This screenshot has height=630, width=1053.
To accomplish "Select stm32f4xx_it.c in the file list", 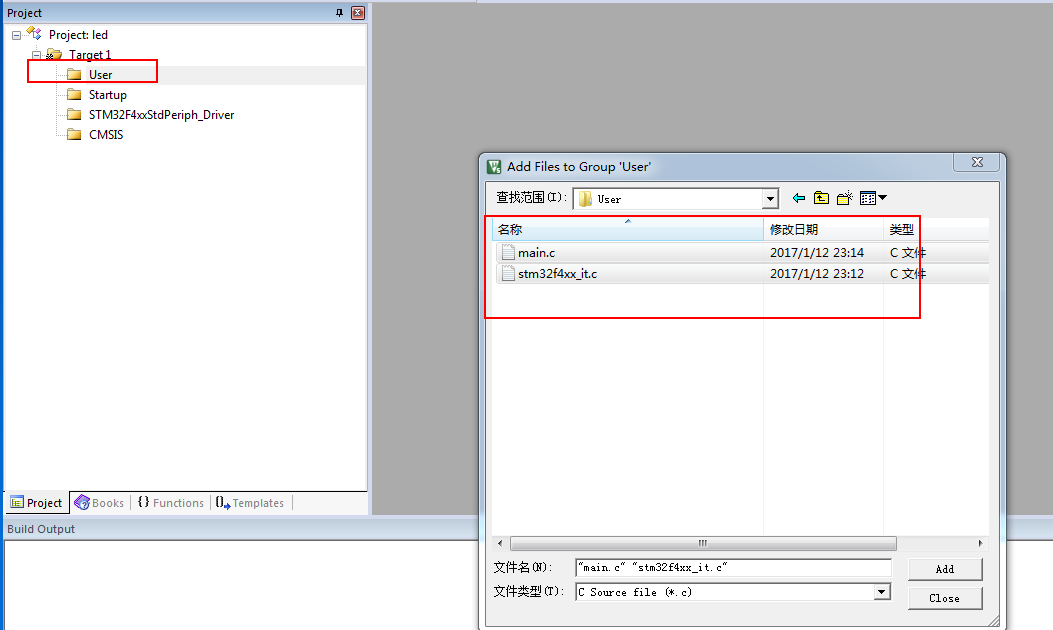I will [557, 274].
